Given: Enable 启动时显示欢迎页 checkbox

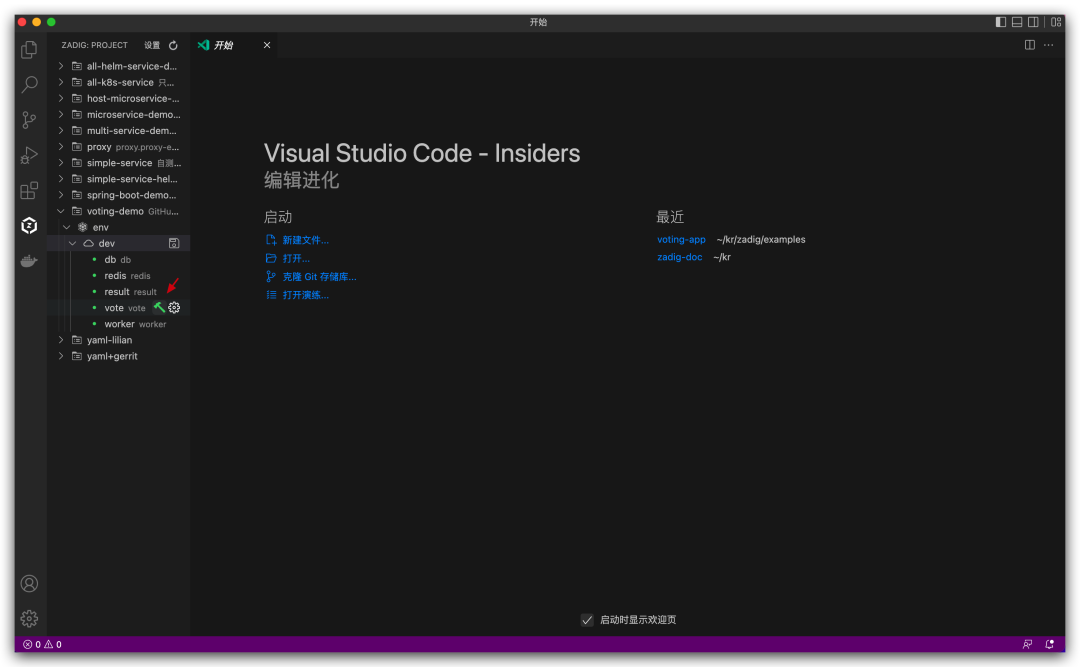Looking at the screenshot, I should coord(587,619).
